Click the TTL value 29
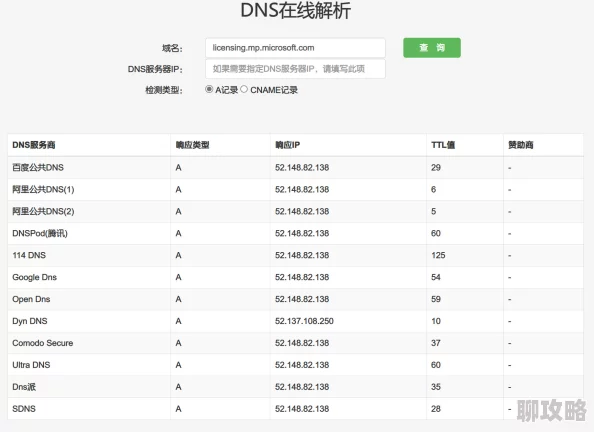 pos(436,167)
